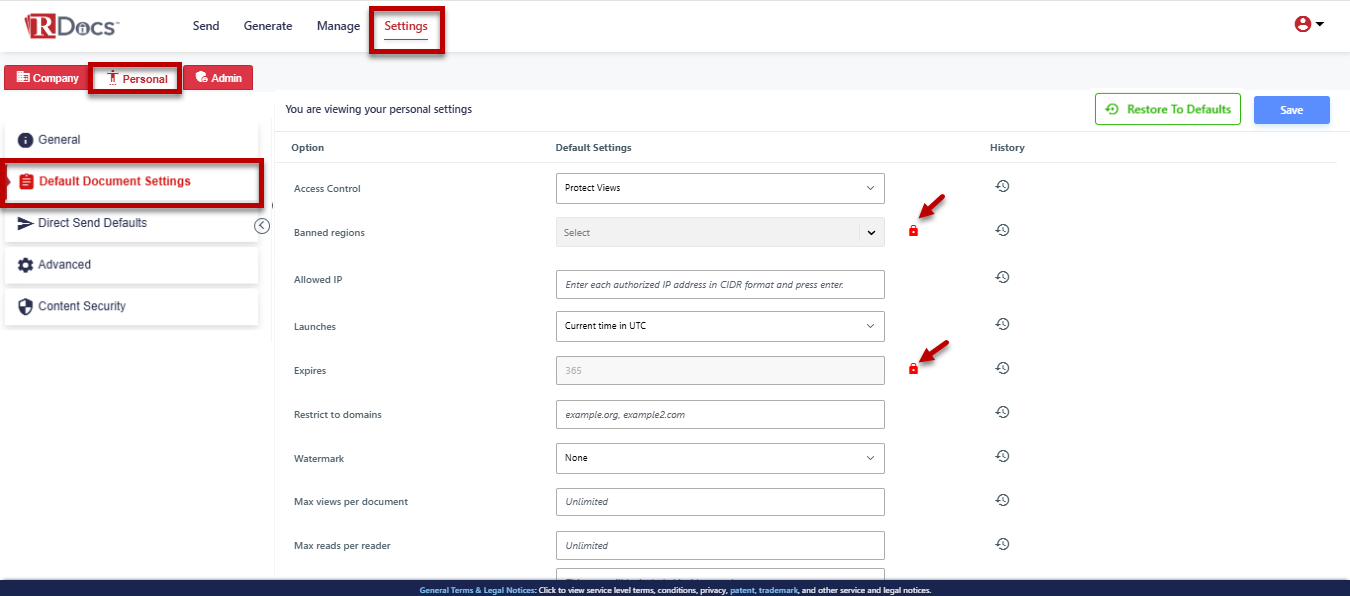Image resolution: width=1350 pixels, height=596 pixels.
Task: Open the Access Control dropdown
Action: (x=719, y=188)
